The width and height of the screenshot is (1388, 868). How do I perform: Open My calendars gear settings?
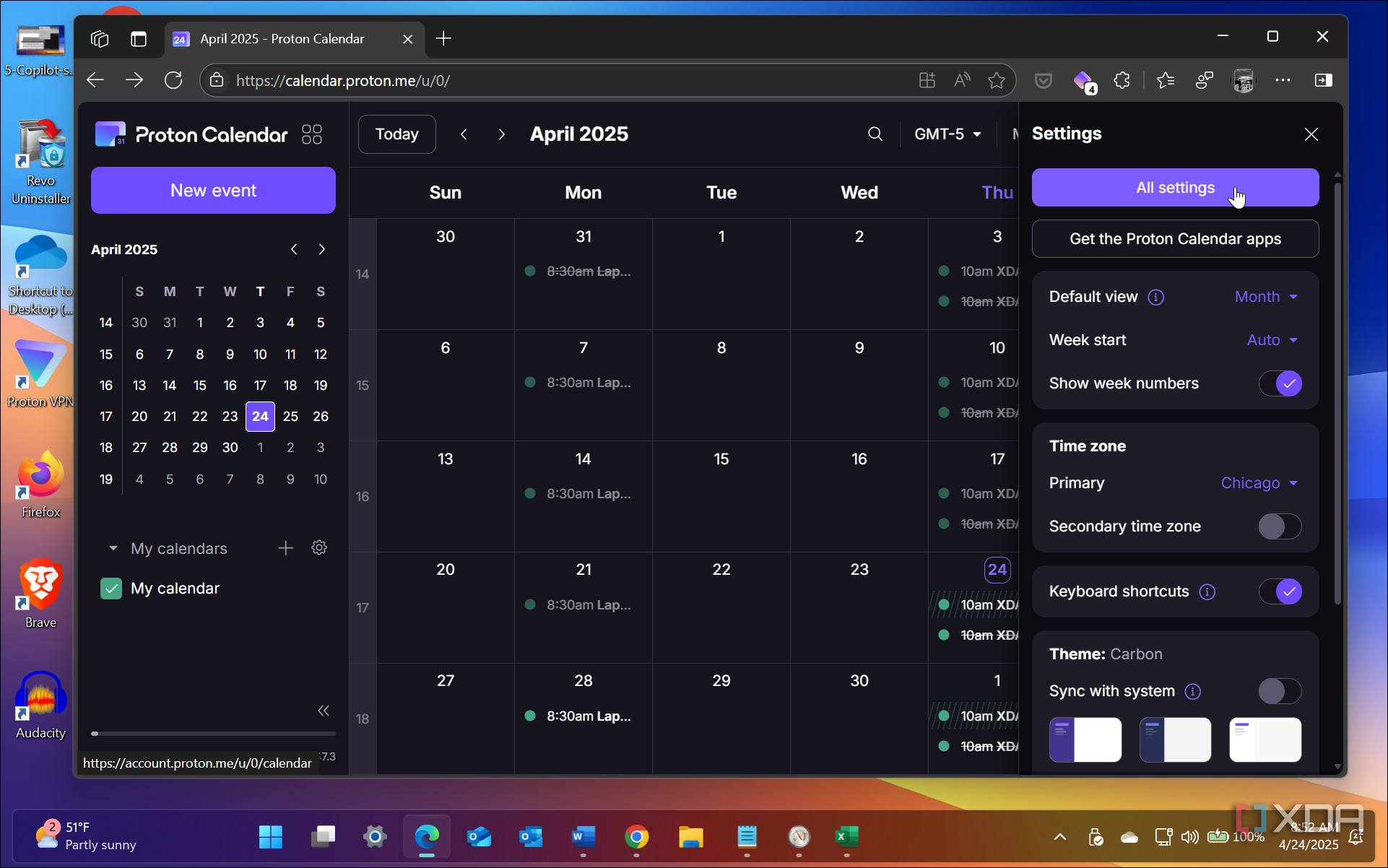(x=319, y=548)
